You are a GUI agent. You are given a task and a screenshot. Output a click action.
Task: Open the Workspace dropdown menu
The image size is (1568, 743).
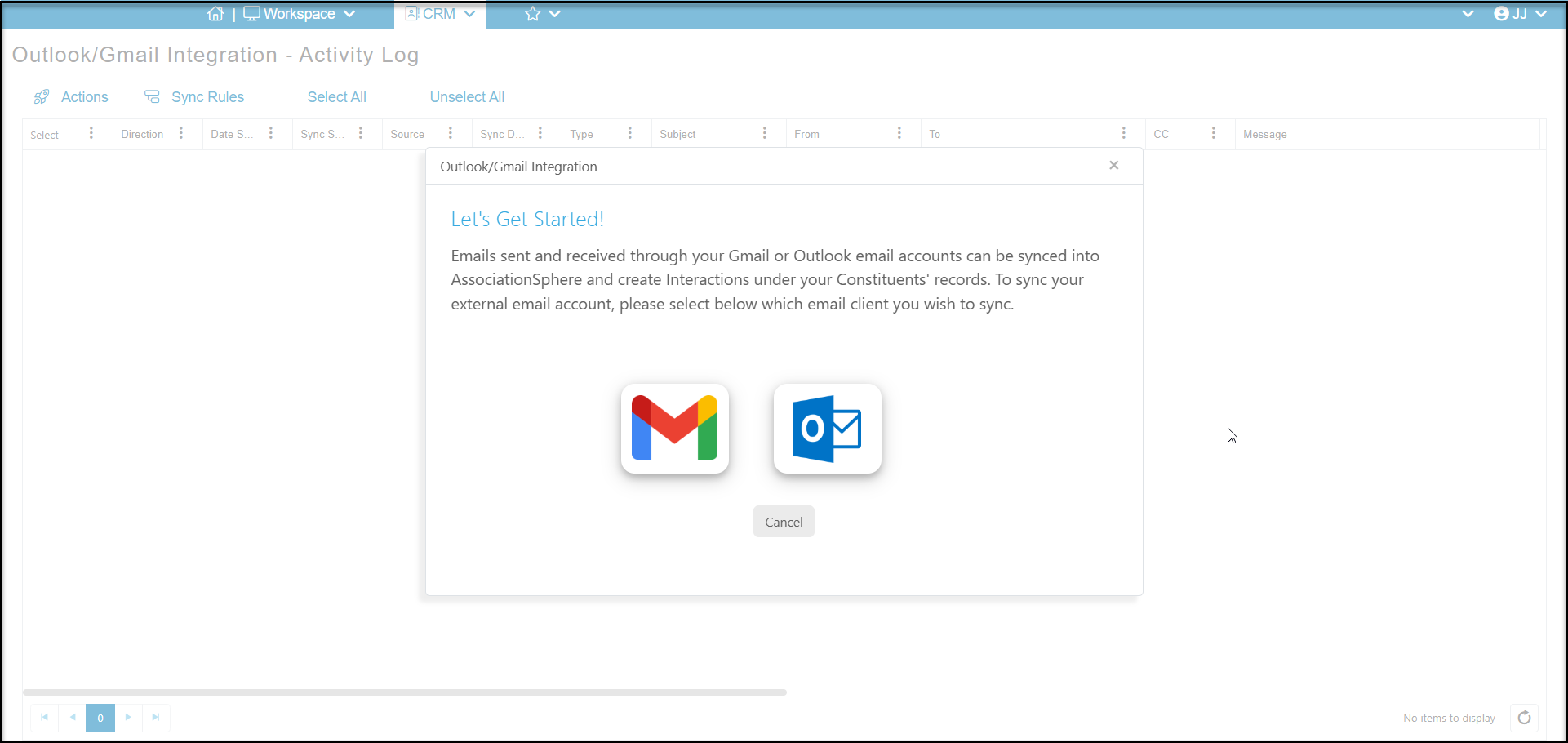tap(300, 14)
